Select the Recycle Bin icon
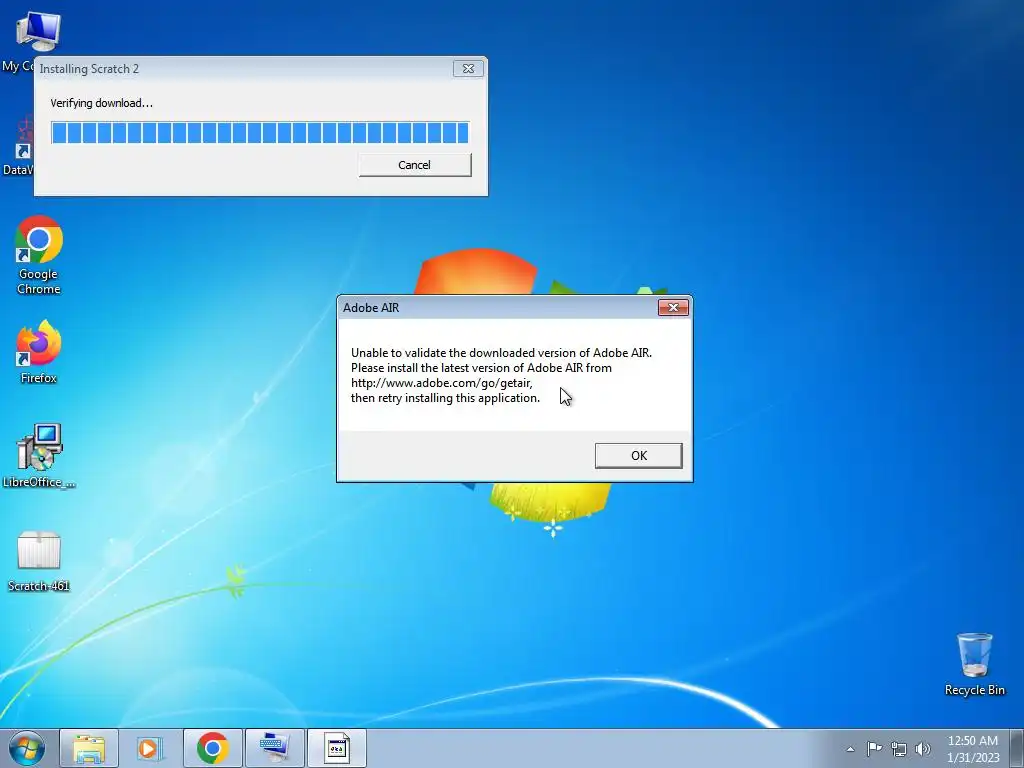The image size is (1024, 768). pos(974,664)
